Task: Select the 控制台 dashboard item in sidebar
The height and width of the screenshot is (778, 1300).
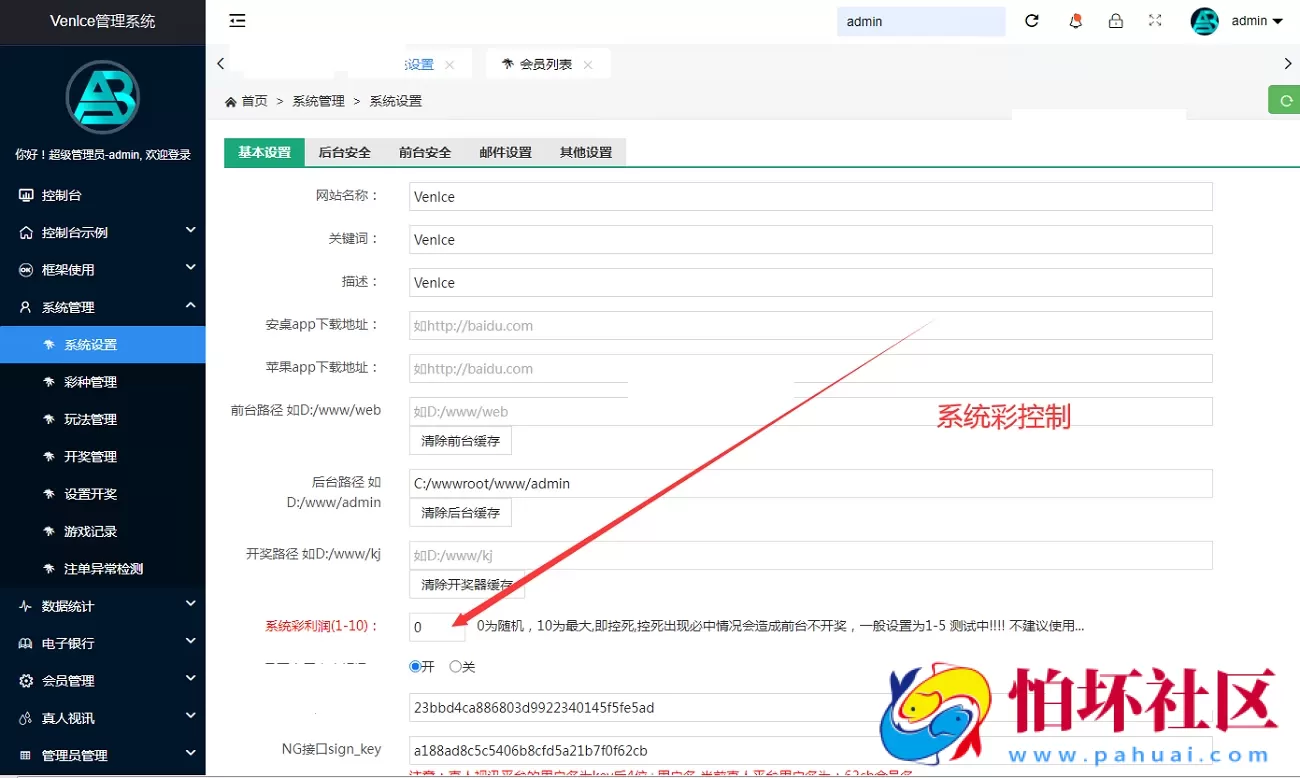Action: click(60, 193)
